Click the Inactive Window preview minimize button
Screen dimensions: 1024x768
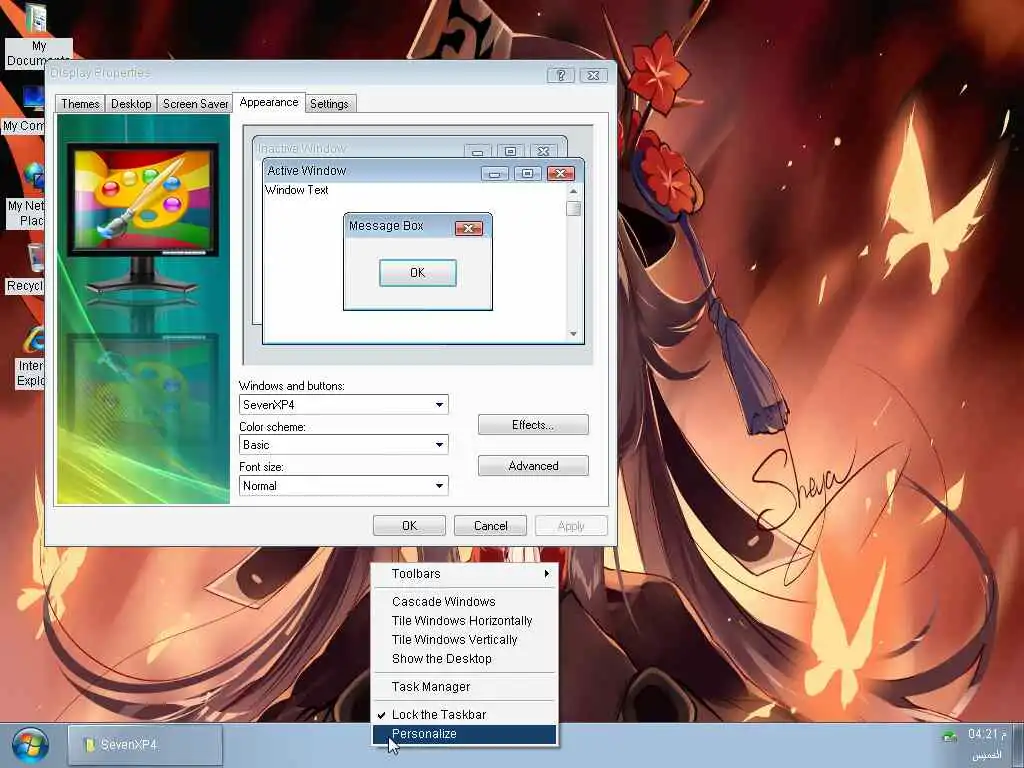point(477,151)
